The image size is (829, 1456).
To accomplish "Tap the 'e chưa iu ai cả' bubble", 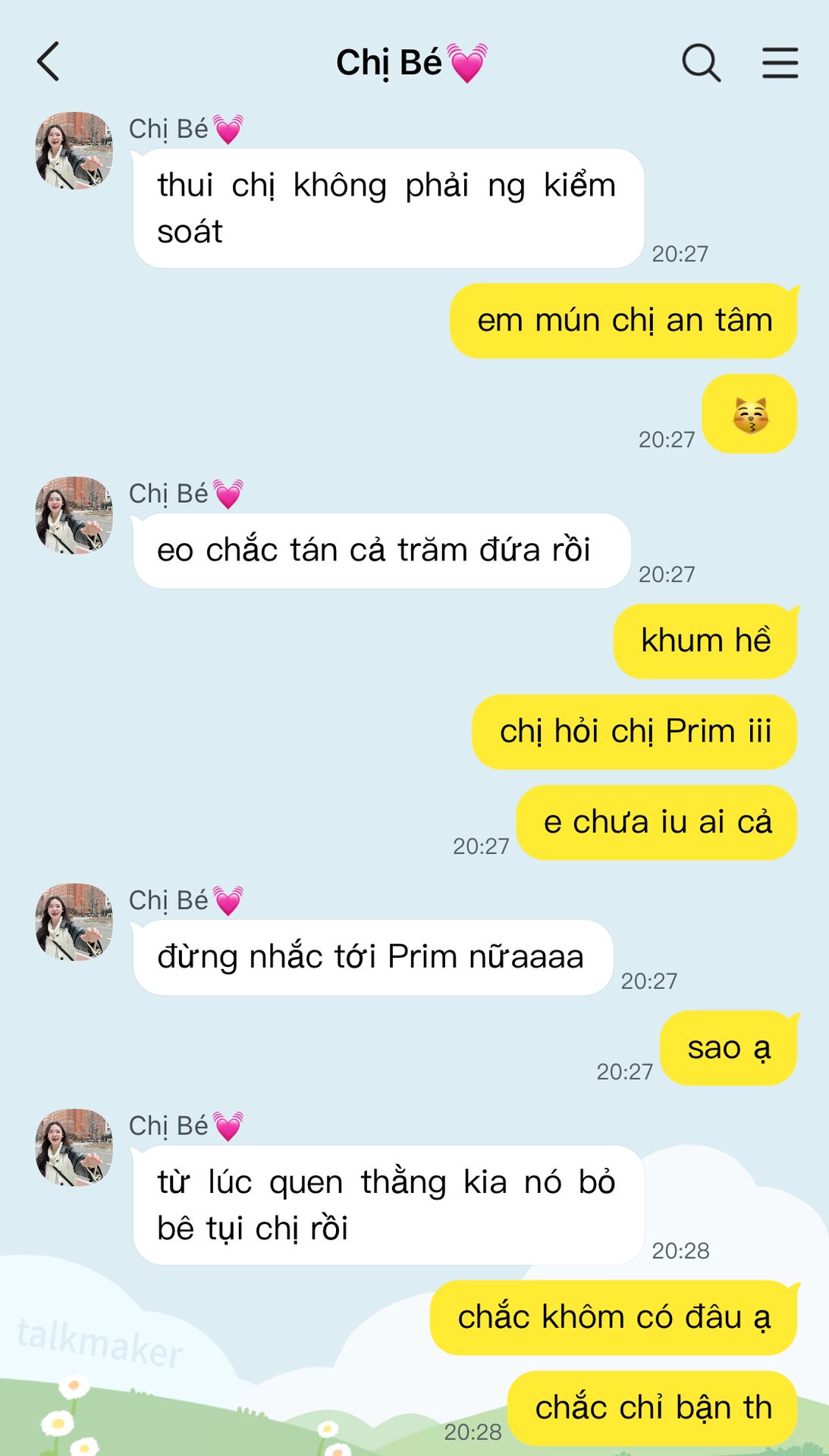I will coord(657,823).
